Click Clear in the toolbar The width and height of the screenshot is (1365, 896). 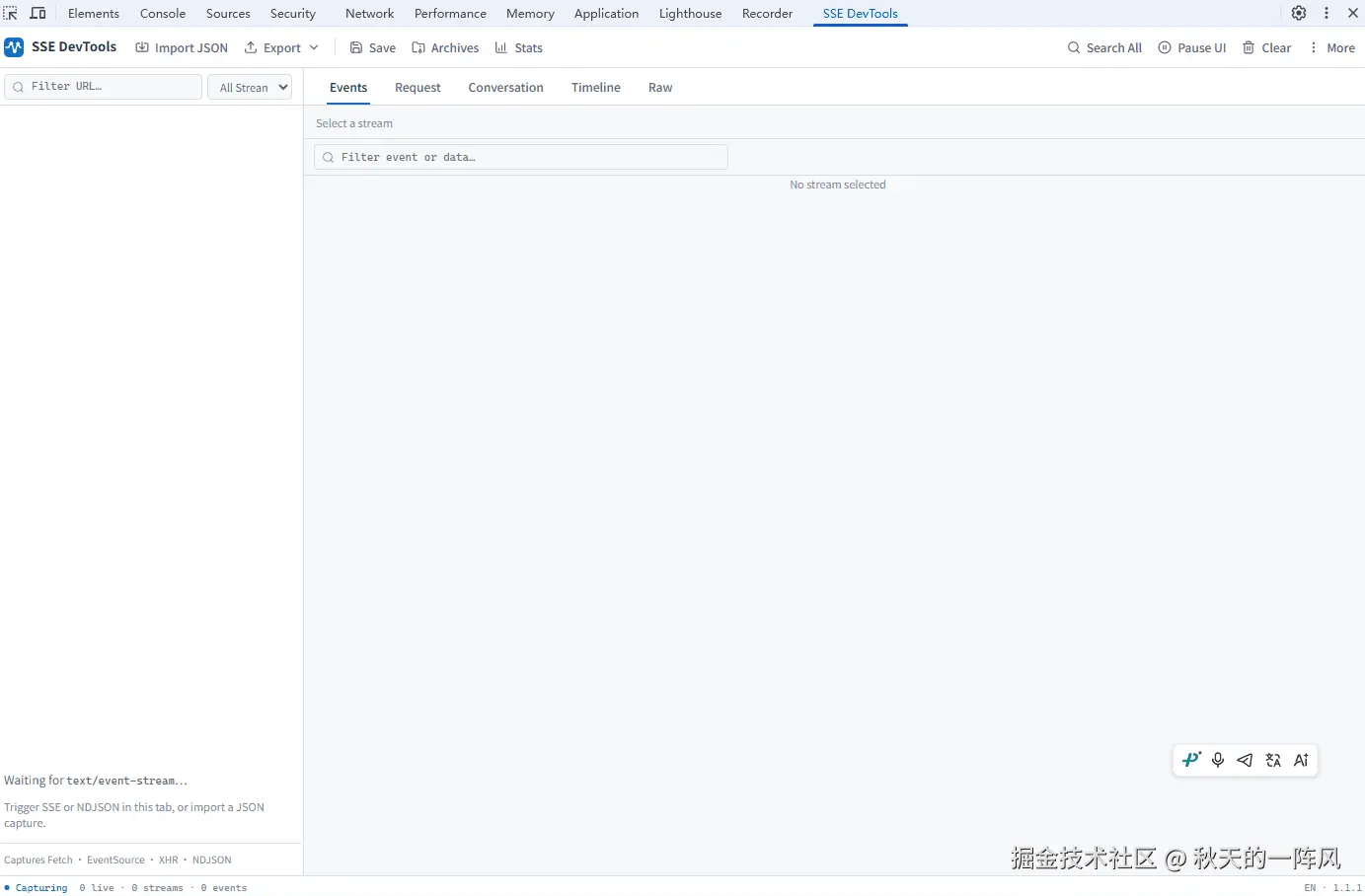point(1267,47)
